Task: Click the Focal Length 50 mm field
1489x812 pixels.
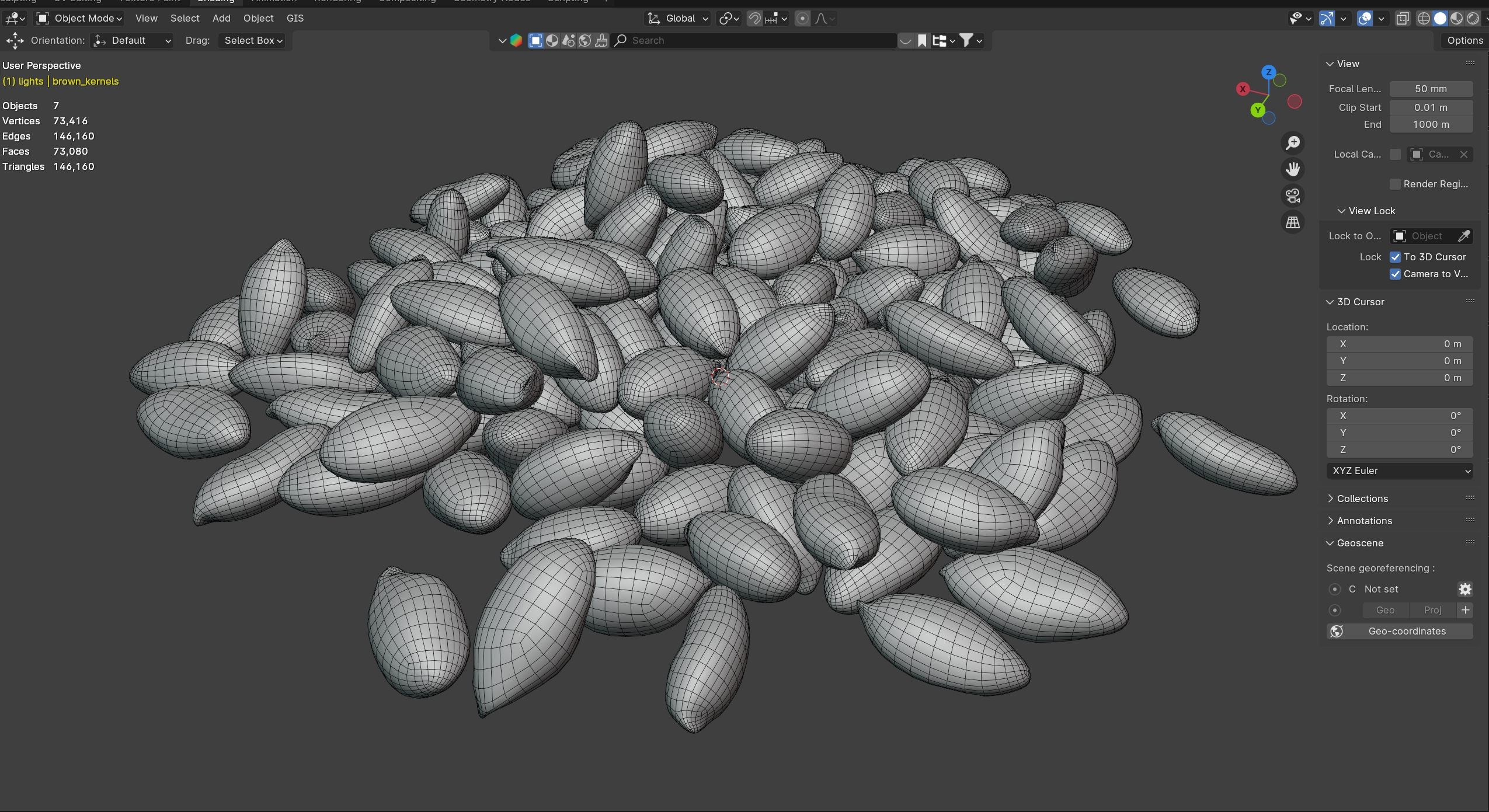Action: [x=1431, y=89]
